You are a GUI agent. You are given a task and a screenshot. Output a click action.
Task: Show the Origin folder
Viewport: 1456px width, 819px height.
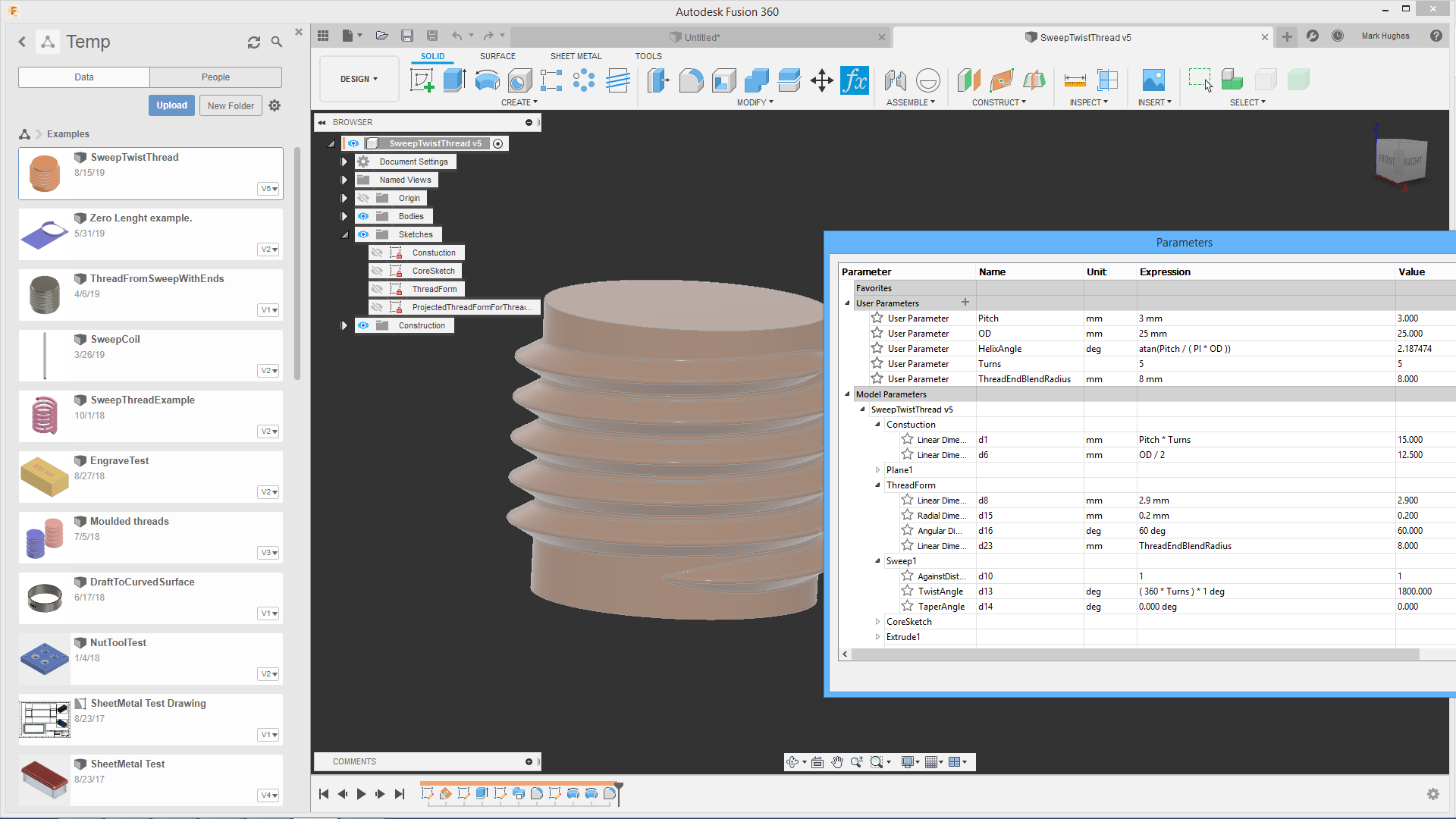pyautogui.click(x=363, y=198)
